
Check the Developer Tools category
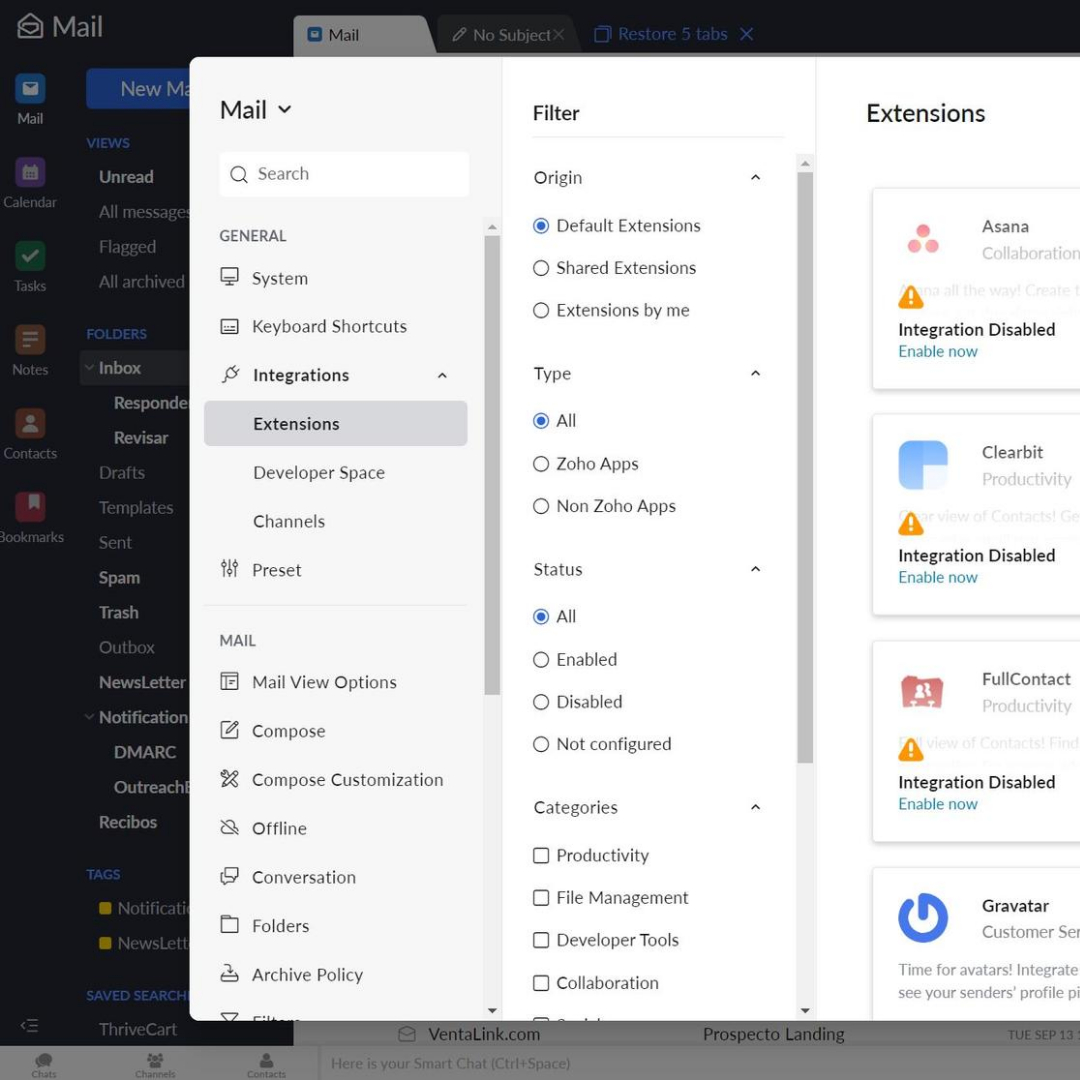coord(541,940)
